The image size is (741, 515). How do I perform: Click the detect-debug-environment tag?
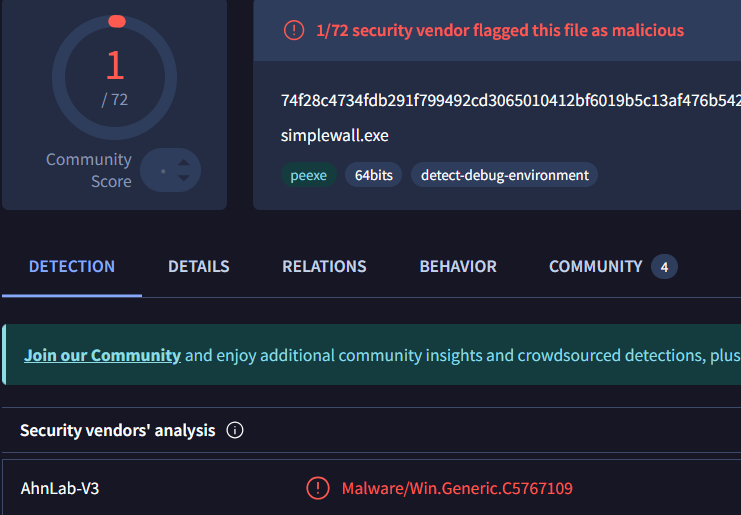[x=505, y=175]
